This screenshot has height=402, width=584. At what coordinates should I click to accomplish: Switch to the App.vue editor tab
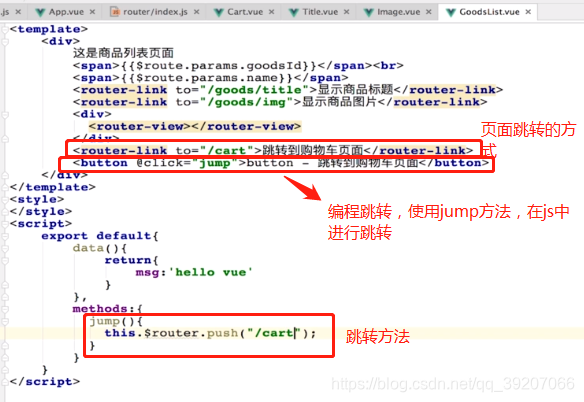coord(66,12)
